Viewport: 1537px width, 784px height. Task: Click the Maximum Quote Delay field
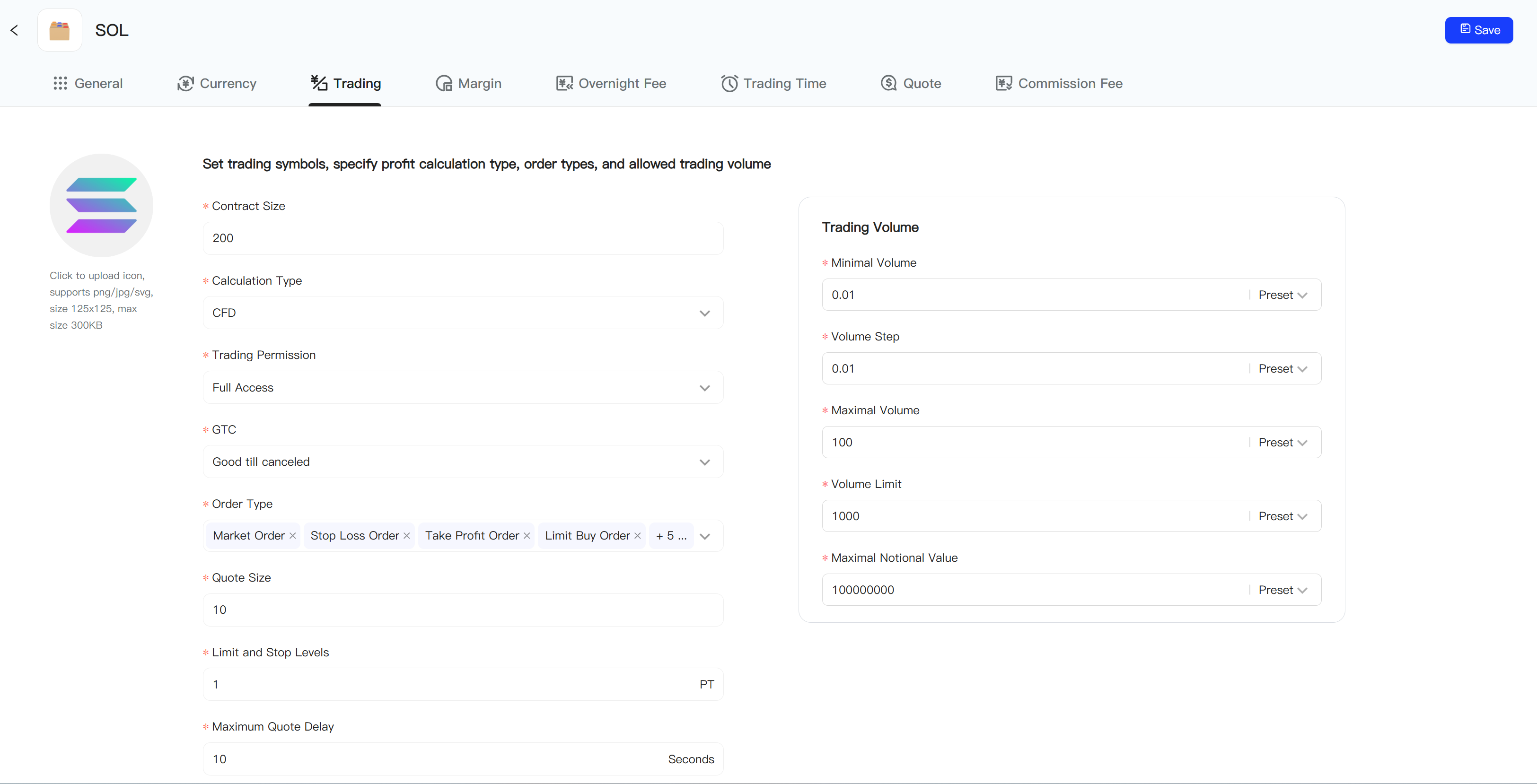(x=463, y=759)
